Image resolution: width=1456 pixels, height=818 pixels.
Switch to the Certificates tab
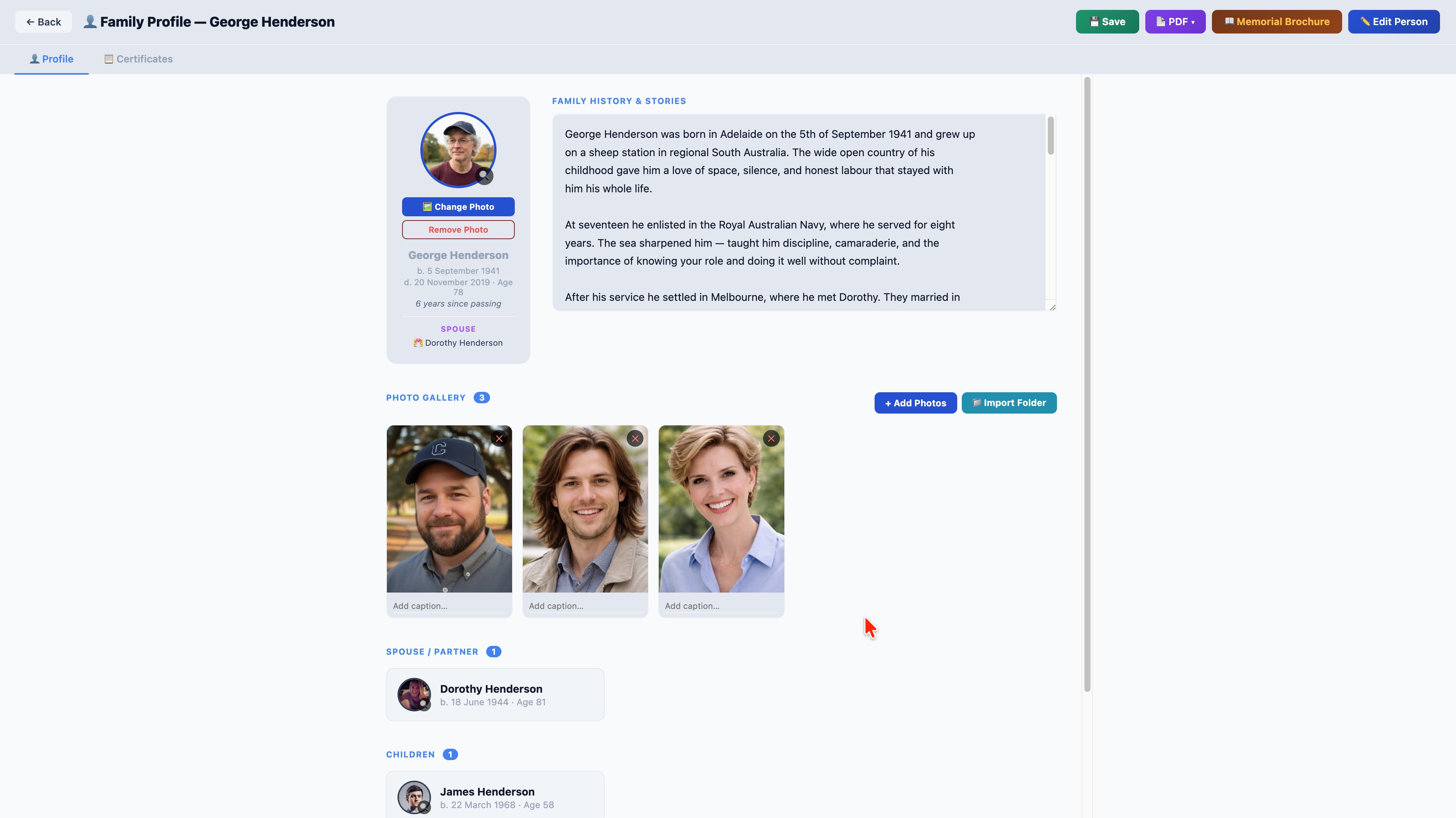[x=139, y=59]
